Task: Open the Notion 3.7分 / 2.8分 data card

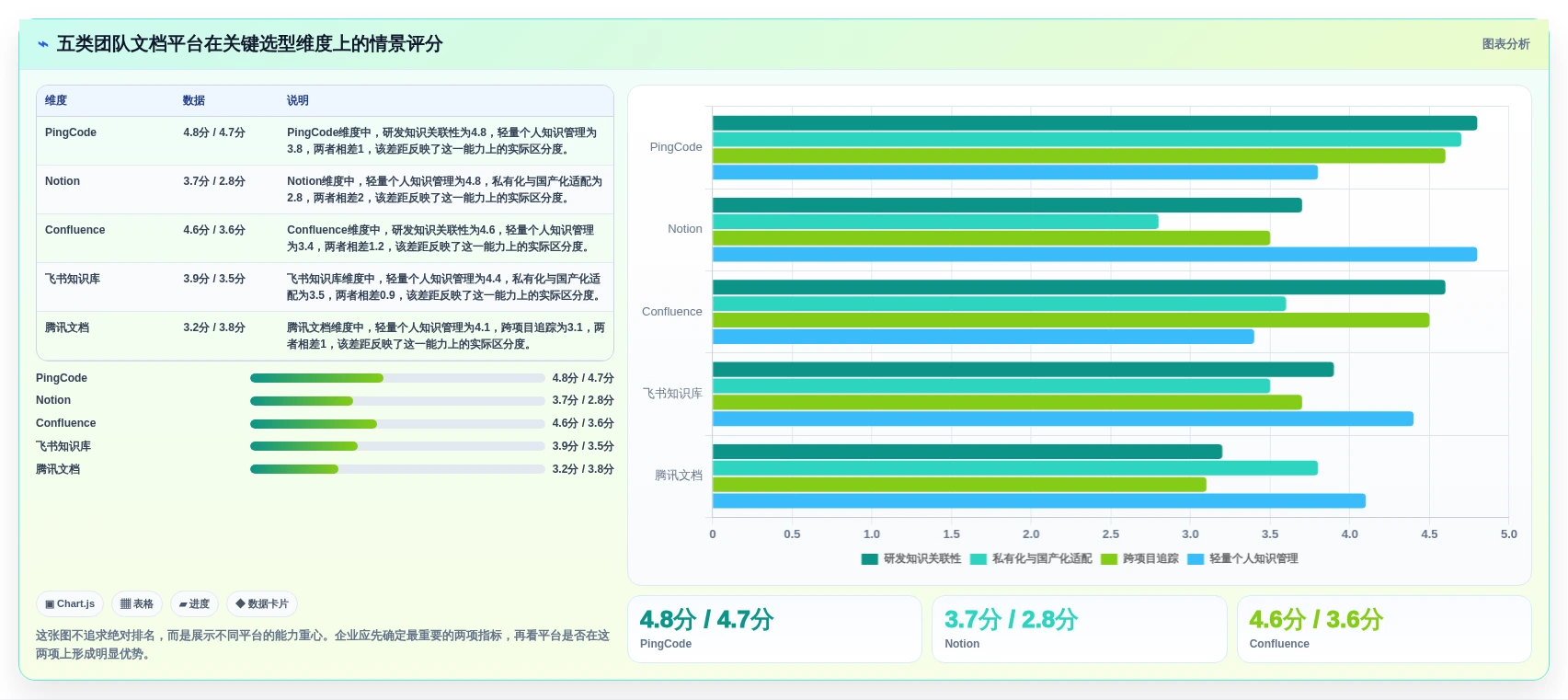Action: (x=1079, y=629)
